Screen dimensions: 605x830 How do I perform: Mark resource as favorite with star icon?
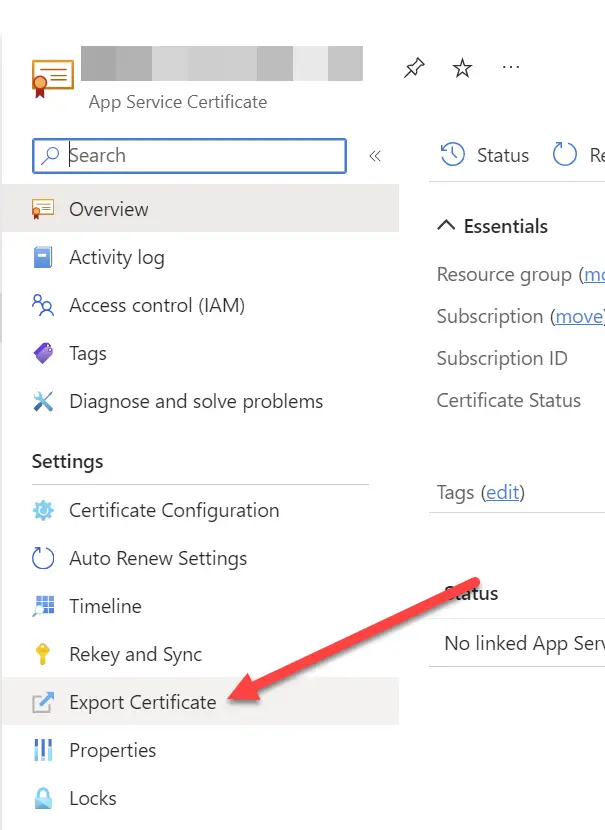(x=462, y=67)
